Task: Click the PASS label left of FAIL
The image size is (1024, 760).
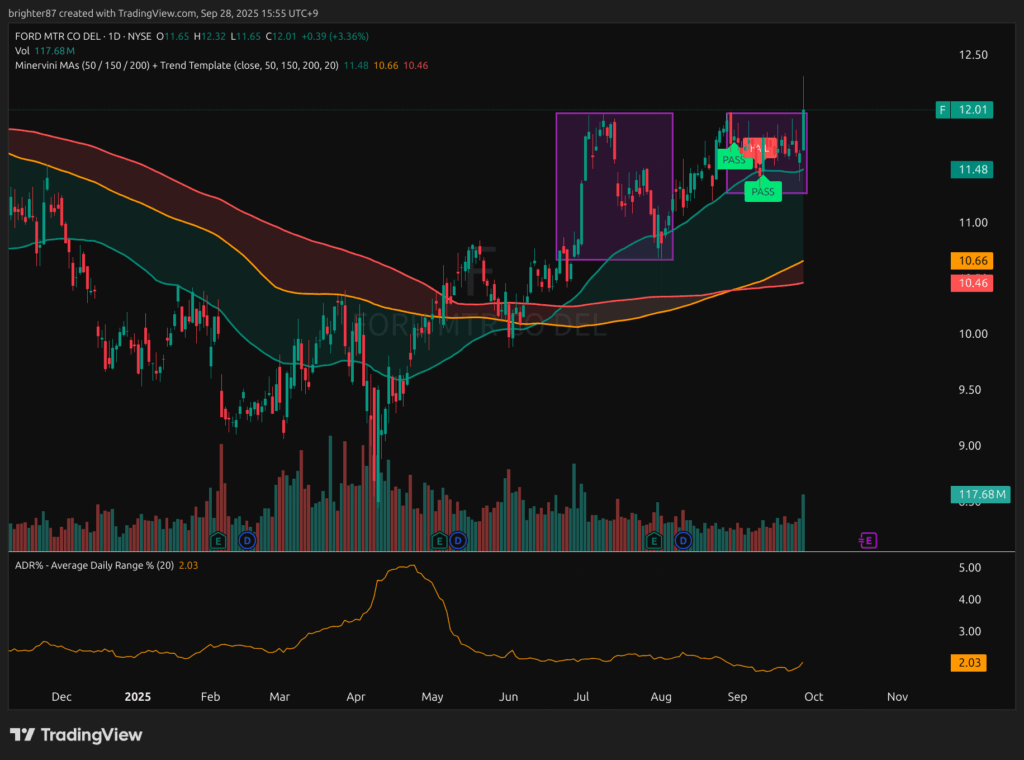Action: [x=734, y=158]
